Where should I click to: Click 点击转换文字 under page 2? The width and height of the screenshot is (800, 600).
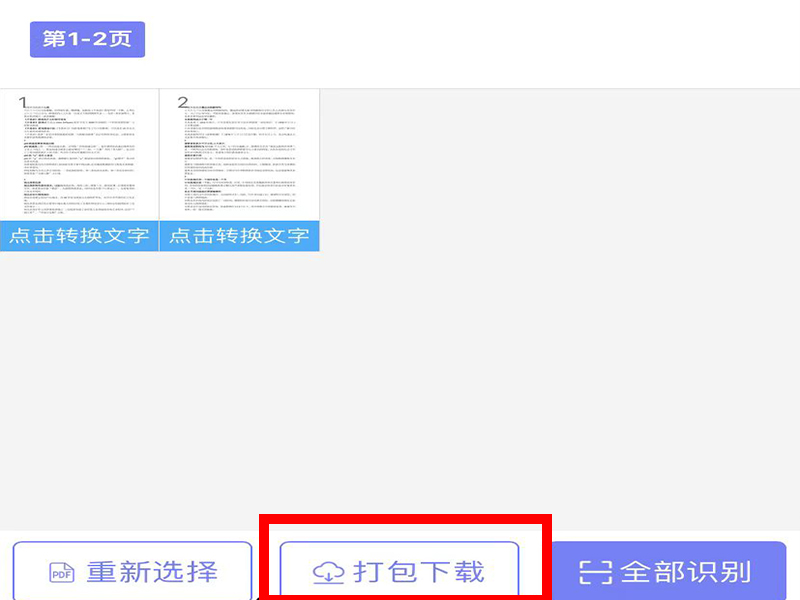(x=239, y=236)
